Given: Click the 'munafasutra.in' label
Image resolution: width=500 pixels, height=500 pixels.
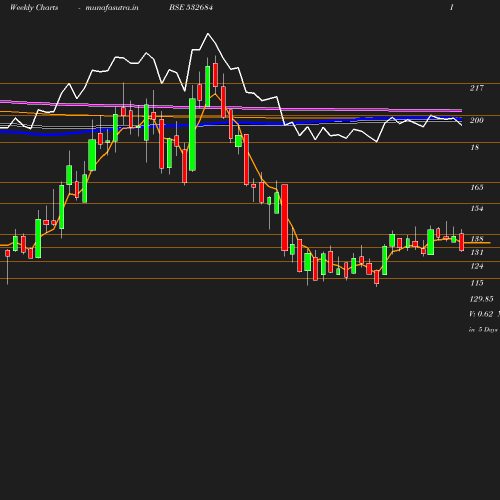Looking at the screenshot, I should (112, 8).
